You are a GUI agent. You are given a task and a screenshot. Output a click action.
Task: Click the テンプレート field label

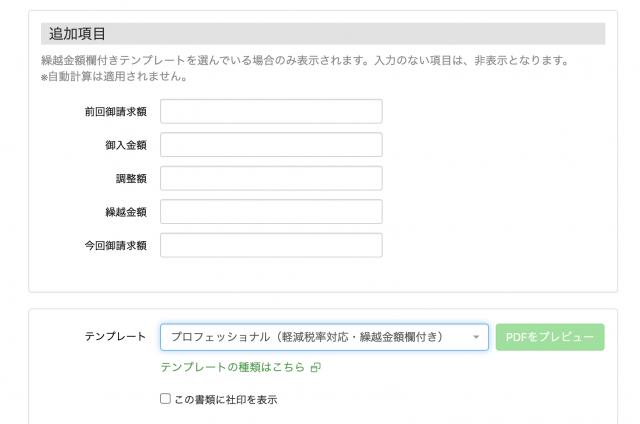click(x=115, y=337)
